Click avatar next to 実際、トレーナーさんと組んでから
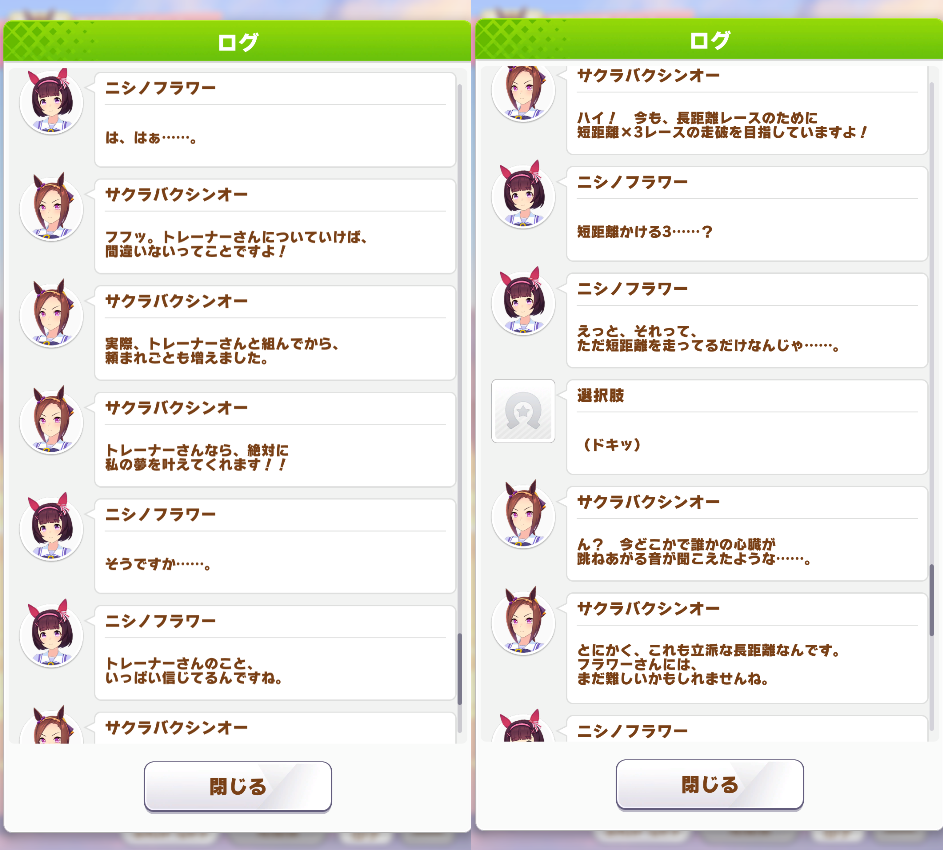The height and width of the screenshot is (850, 943). click(51, 314)
